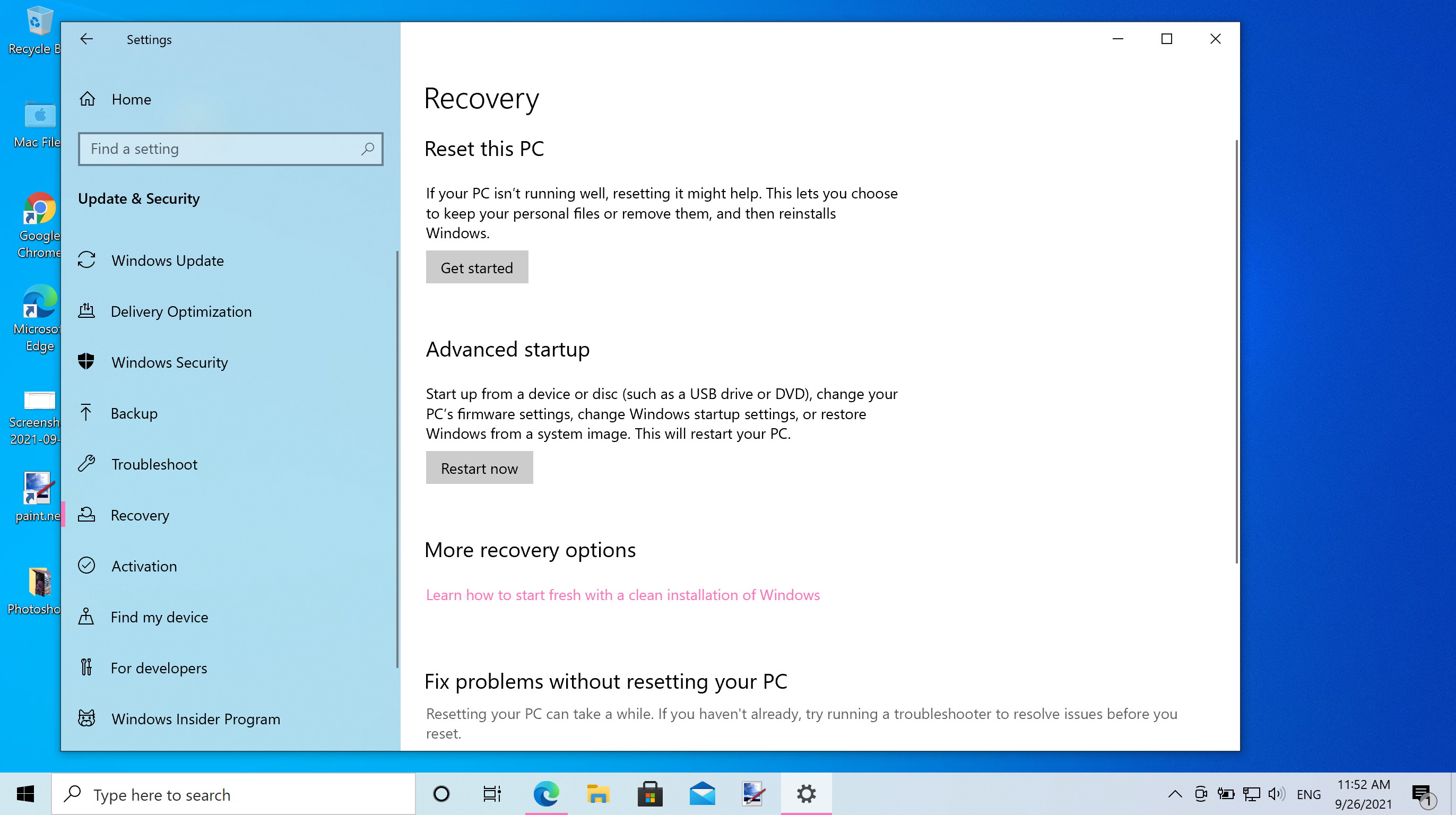This screenshot has height=815, width=1456.
Task: Click the back arrow navigation button
Action: 86,38
